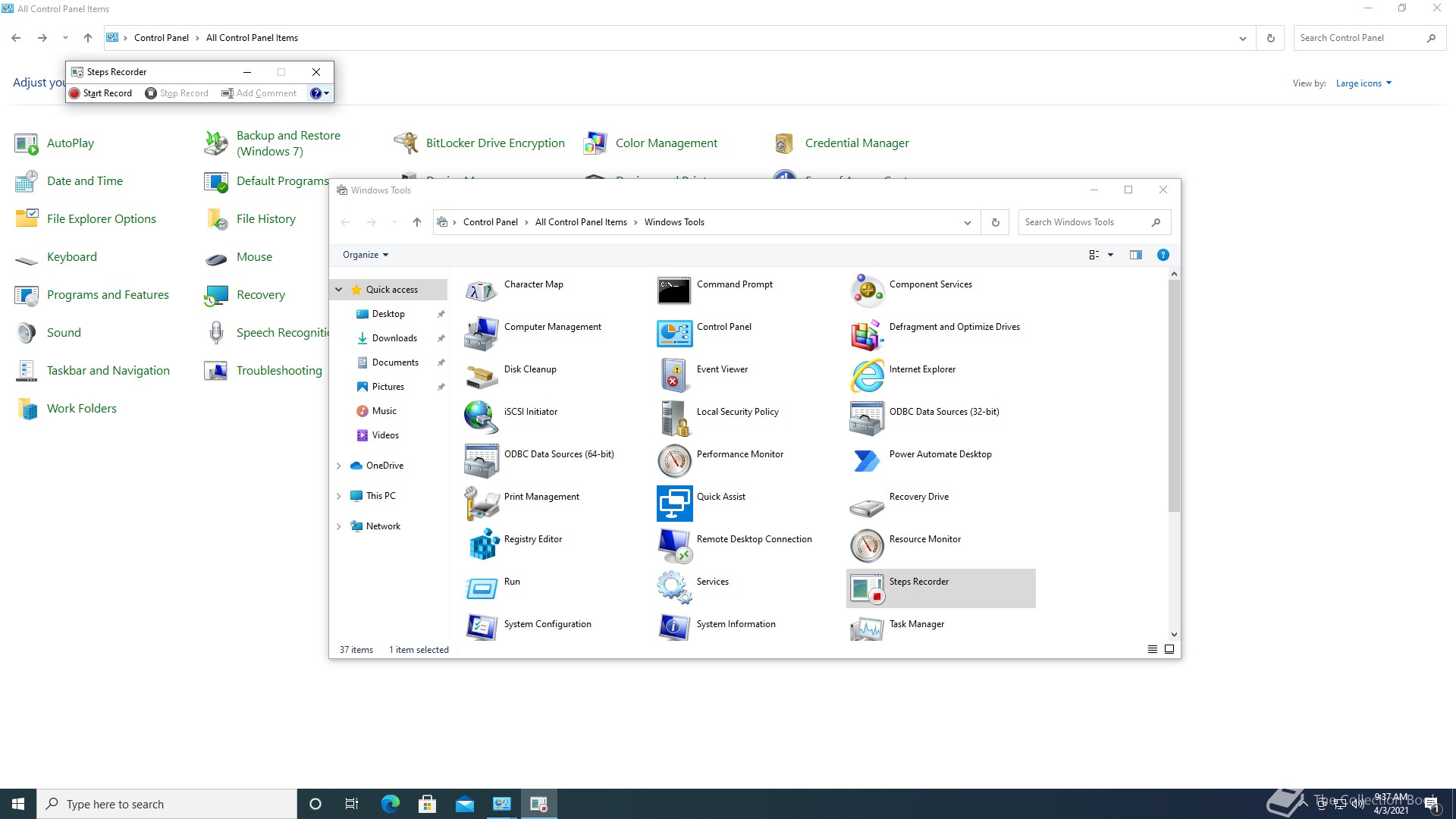Click the Windows Tools vertical scrollbar
The height and width of the screenshot is (819, 1456).
(x=1174, y=395)
